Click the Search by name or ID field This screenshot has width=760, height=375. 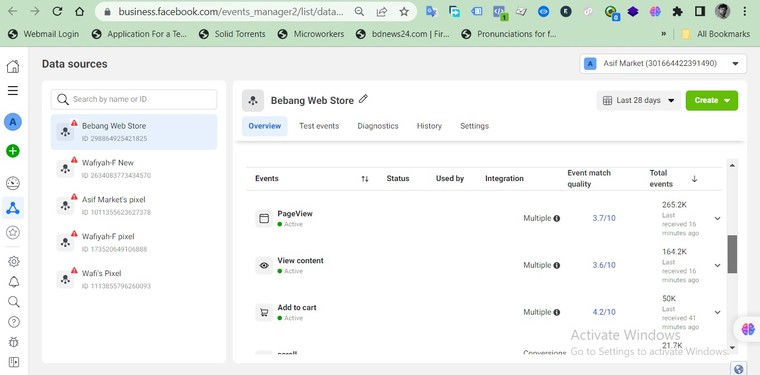tap(134, 99)
